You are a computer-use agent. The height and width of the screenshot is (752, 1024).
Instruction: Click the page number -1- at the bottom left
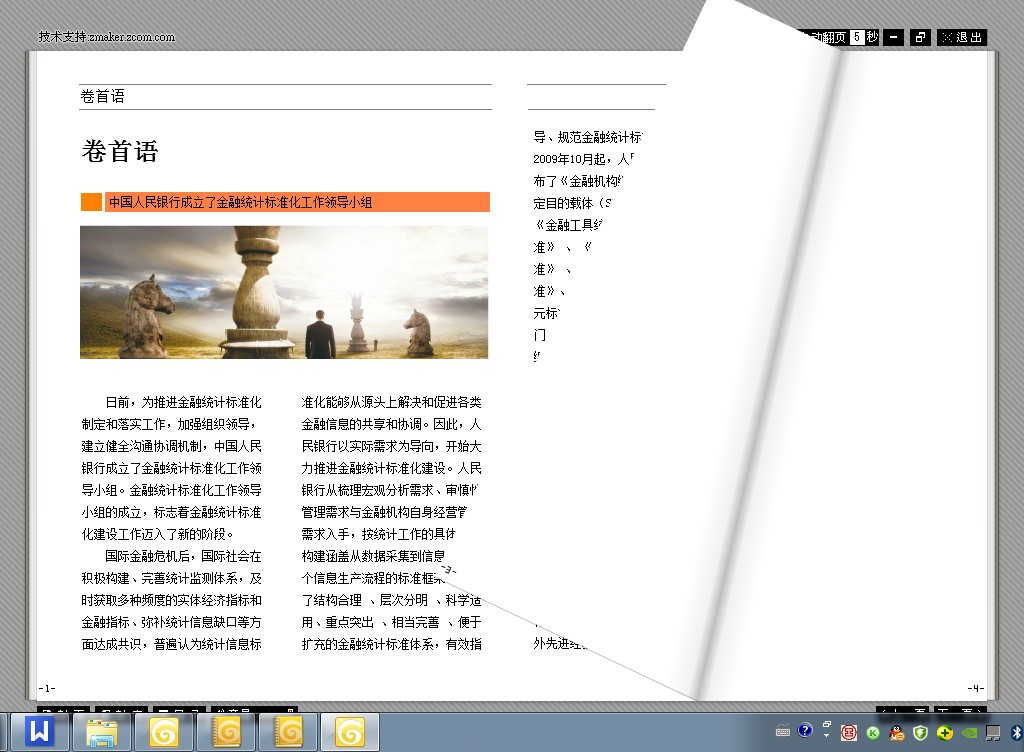(x=47, y=688)
